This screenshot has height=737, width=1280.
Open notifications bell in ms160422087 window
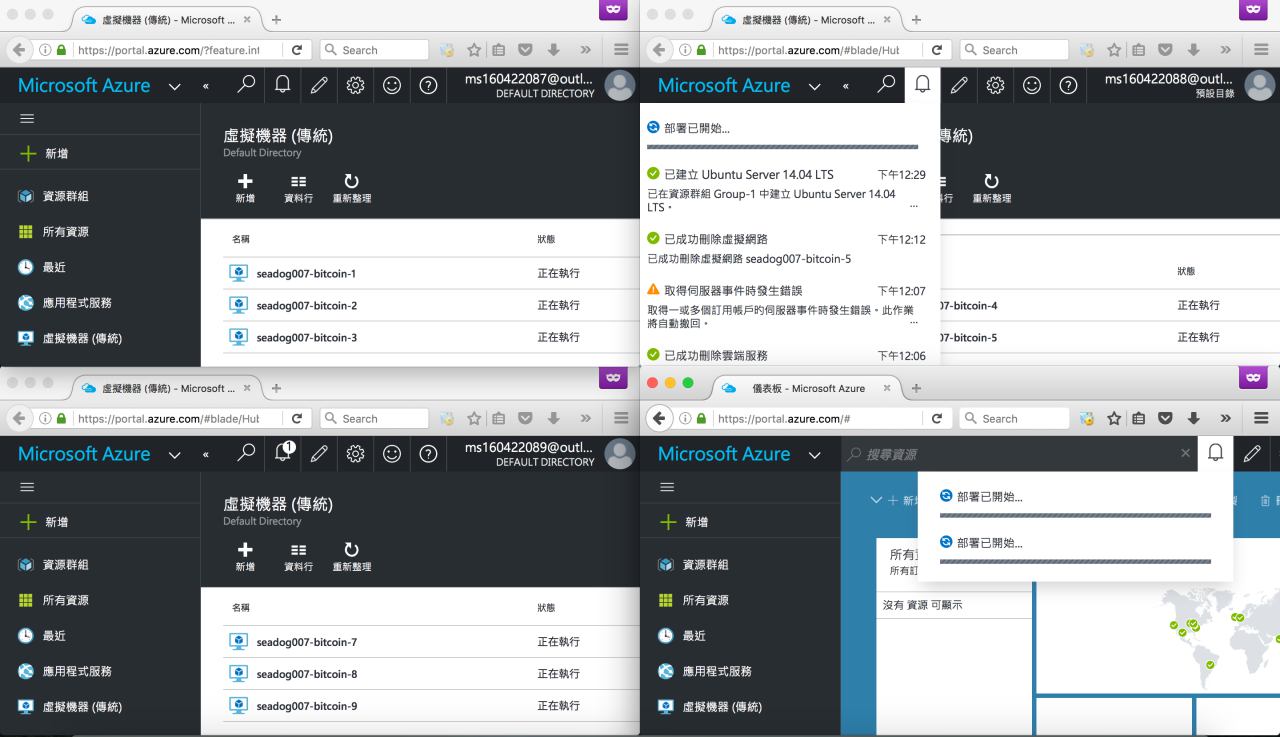click(282, 86)
